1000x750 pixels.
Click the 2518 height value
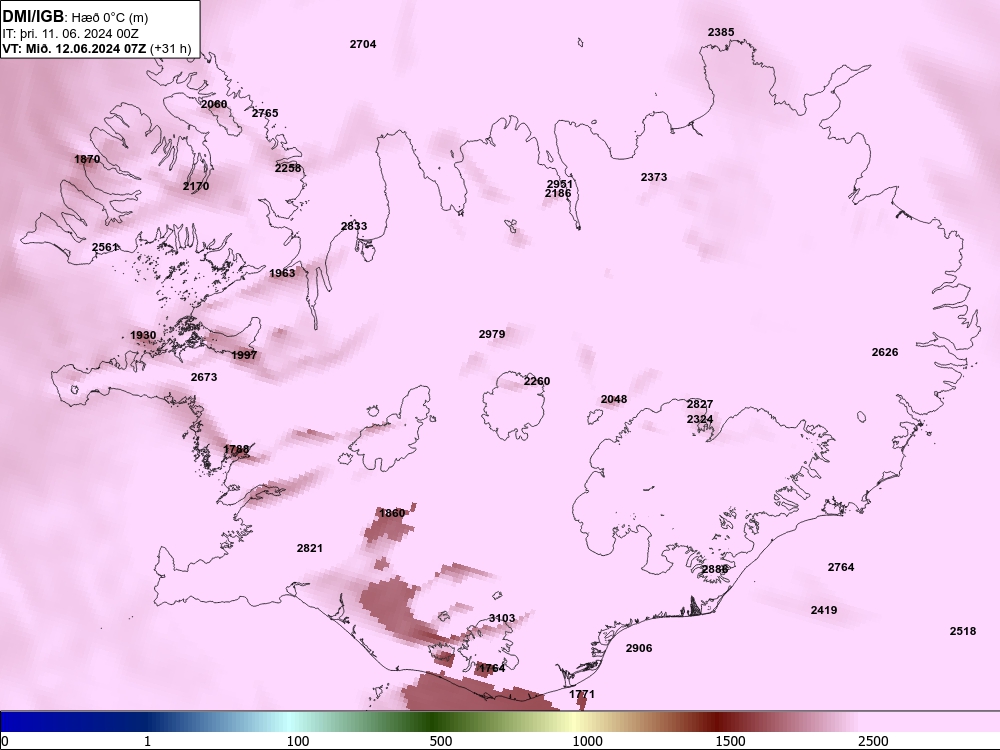pos(962,631)
